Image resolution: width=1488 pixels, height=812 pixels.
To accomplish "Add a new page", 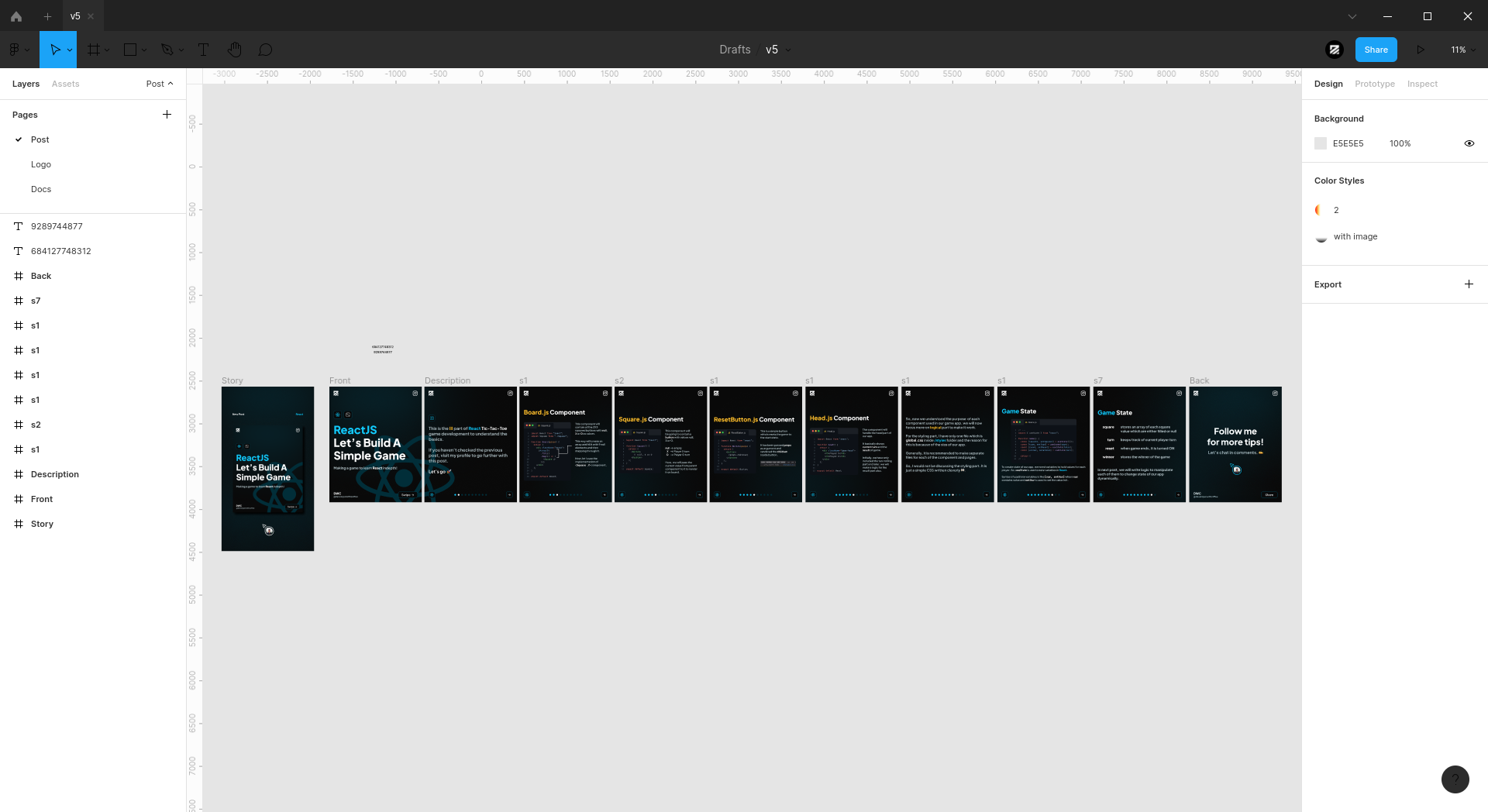I will click(167, 115).
